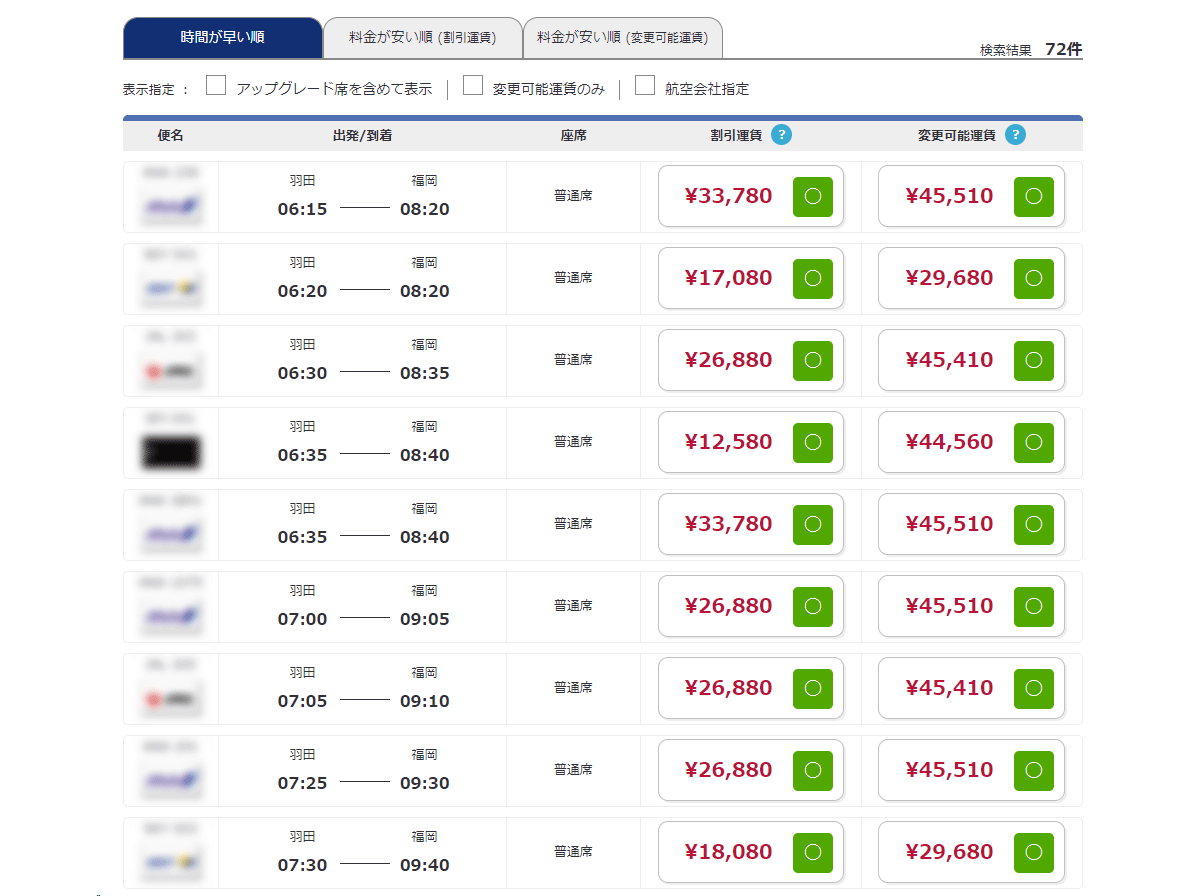Select green circle for ¥18,080 discount fare

pyautogui.click(x=812, y=852)
